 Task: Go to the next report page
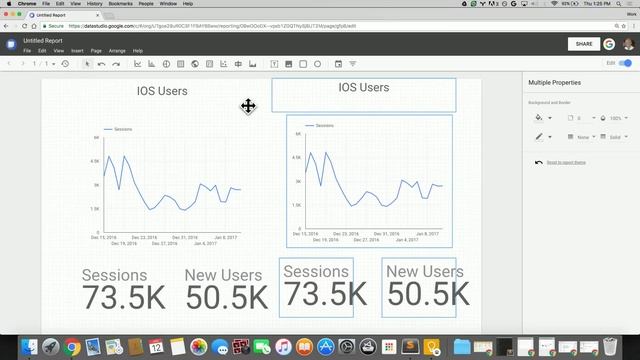point(23,64)
